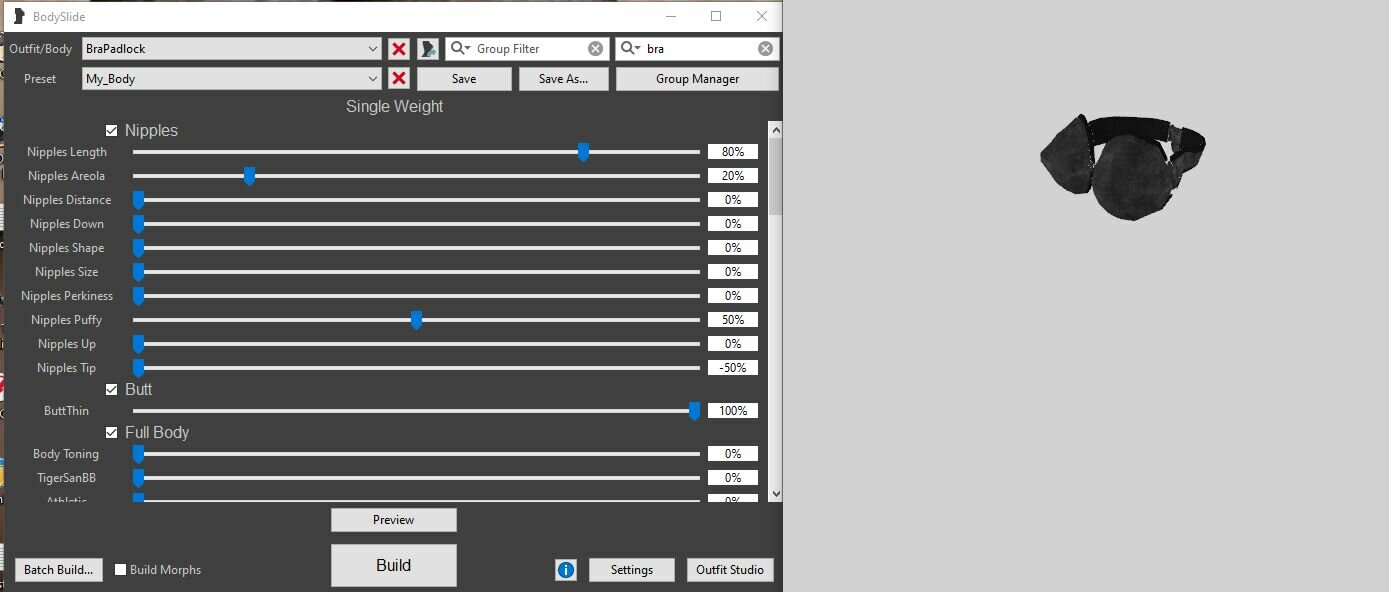
Task: Click the outfit group refresh icon
Action: (429, 48)
